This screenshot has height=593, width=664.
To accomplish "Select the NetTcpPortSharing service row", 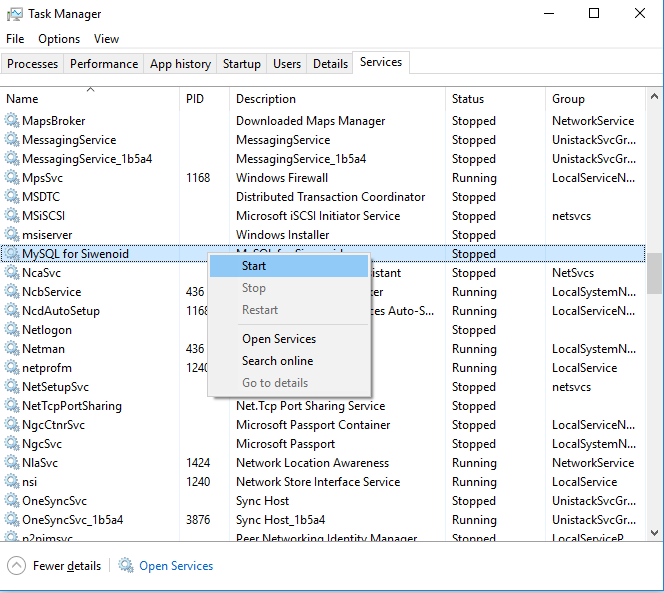I will tap(72, 406).
